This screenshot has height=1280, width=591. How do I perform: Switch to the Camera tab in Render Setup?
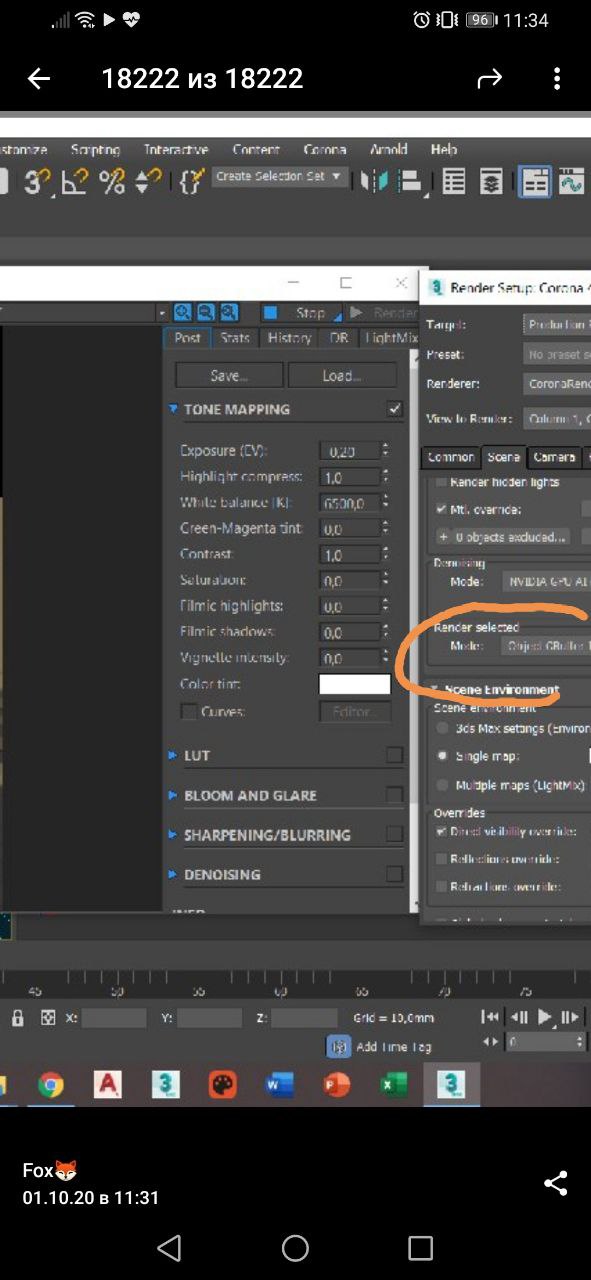553,457
